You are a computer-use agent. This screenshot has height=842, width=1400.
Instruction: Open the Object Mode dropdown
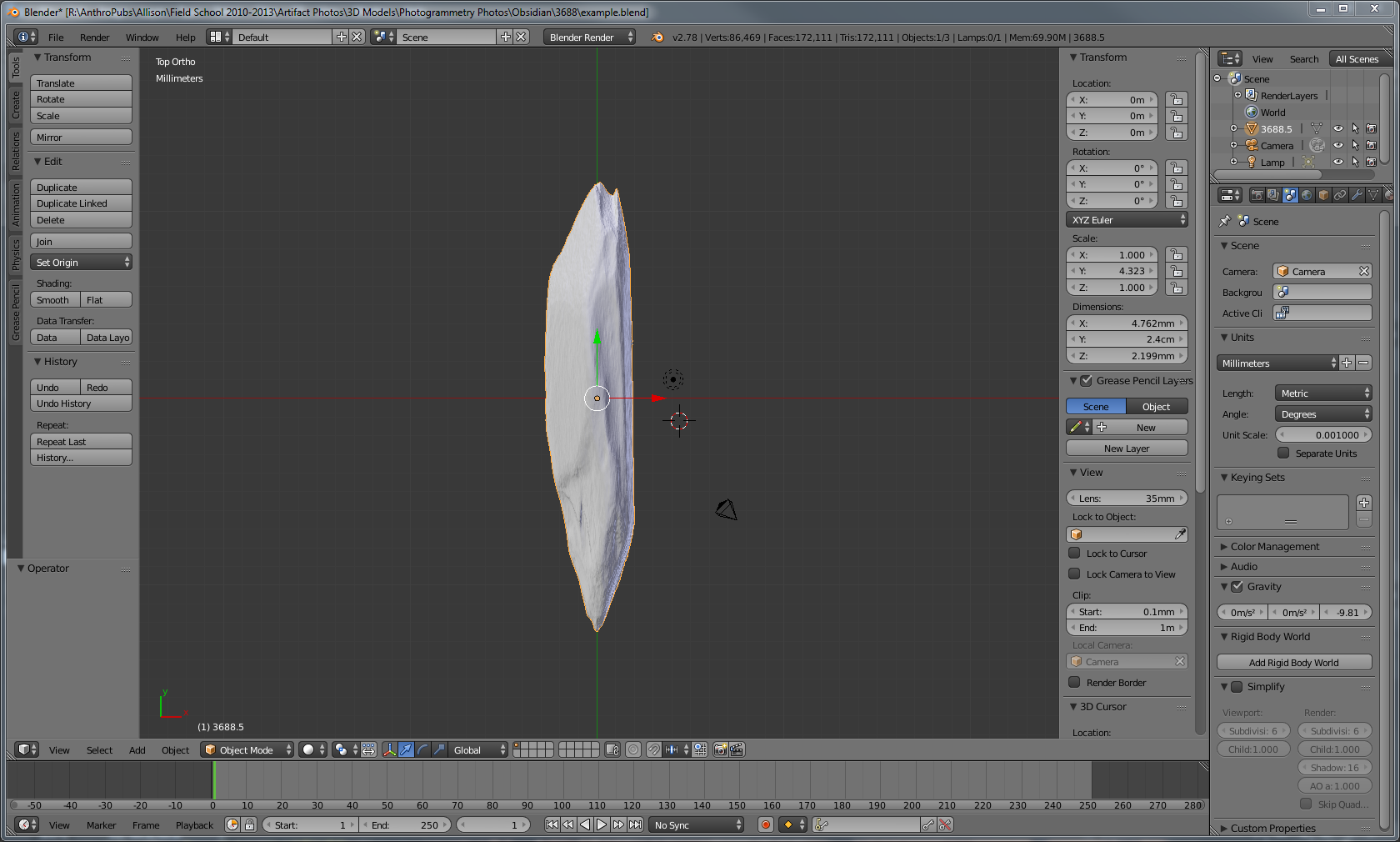(247, 749)
